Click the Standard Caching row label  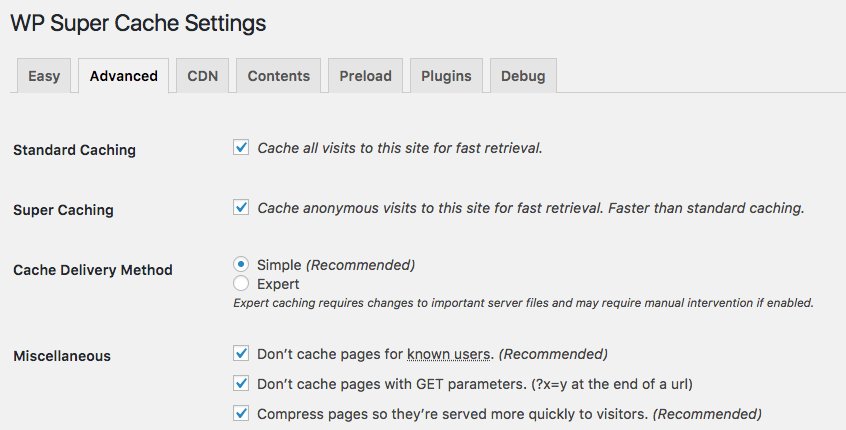tap(74, 150)
